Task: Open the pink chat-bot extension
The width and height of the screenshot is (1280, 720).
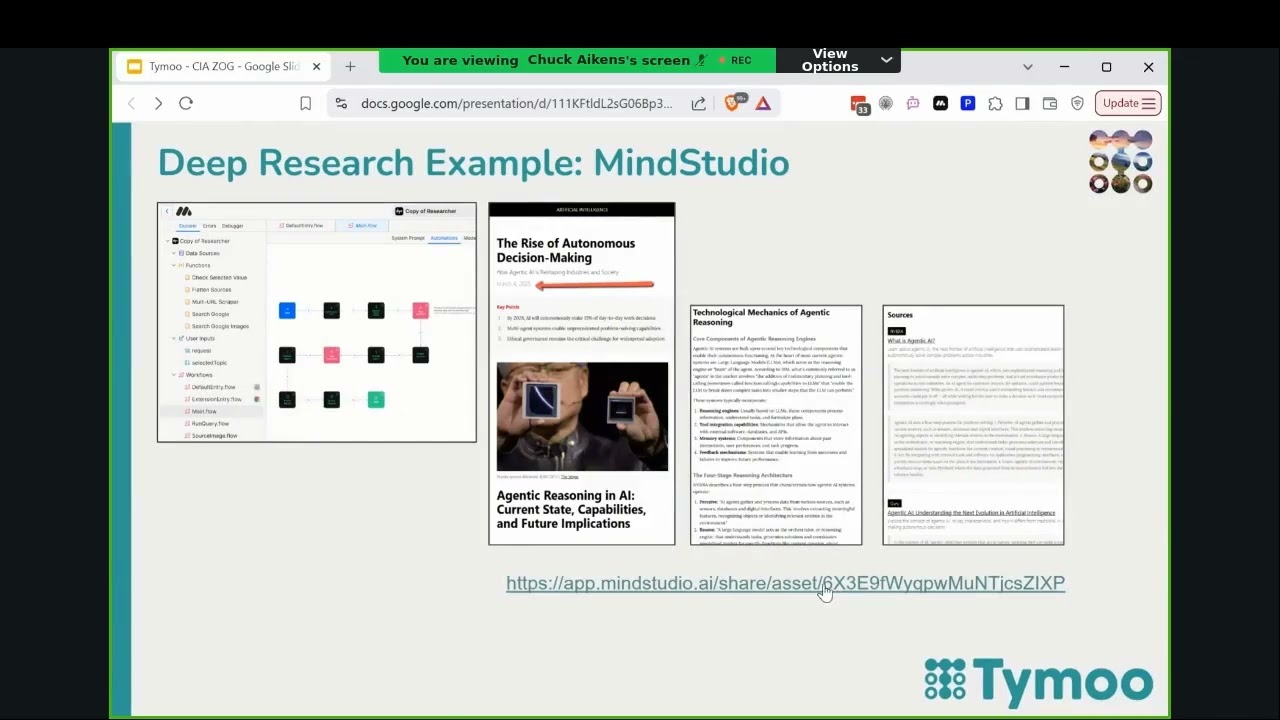Action: tap(913, 103)
